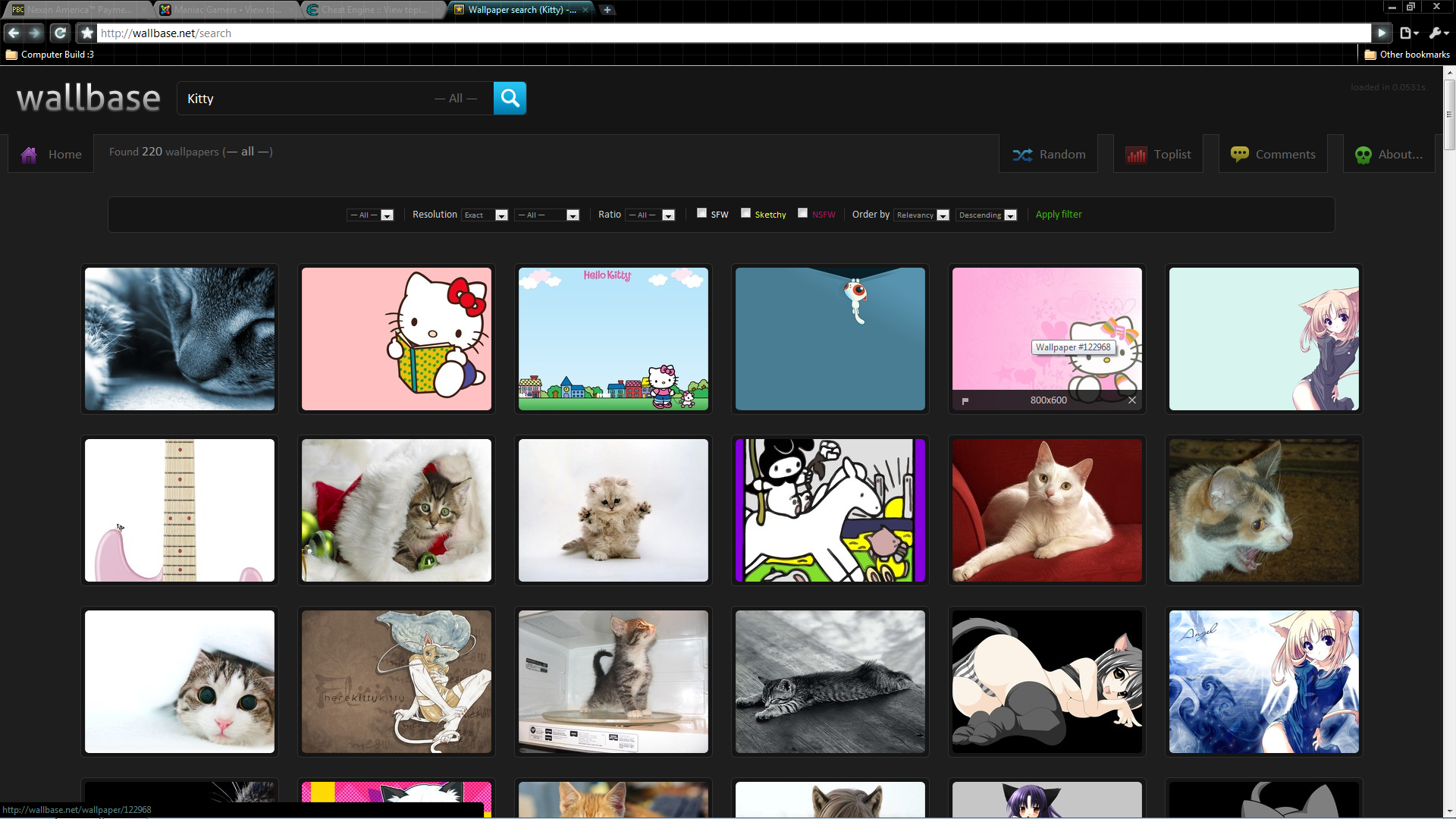Open black and white lying cat thumbnail
Viewport: 1456px width, 819px height.
coord(830,682)
